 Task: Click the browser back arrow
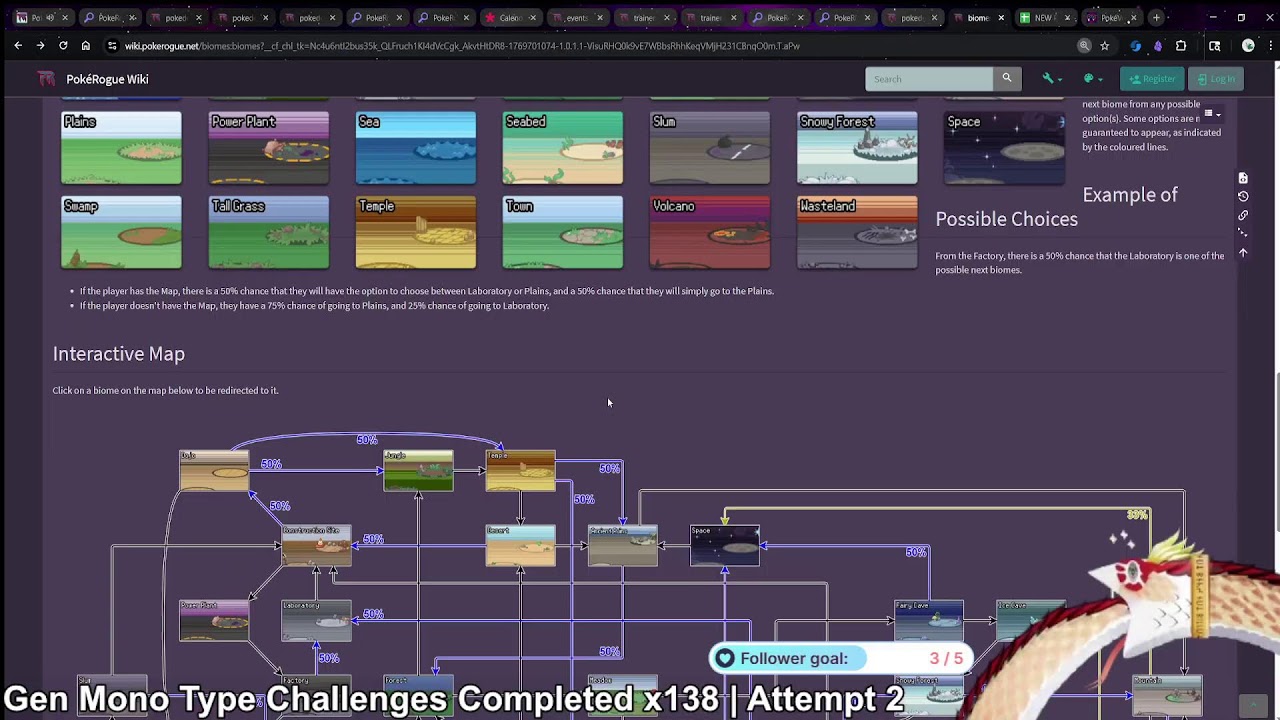[x=18, y=46]
